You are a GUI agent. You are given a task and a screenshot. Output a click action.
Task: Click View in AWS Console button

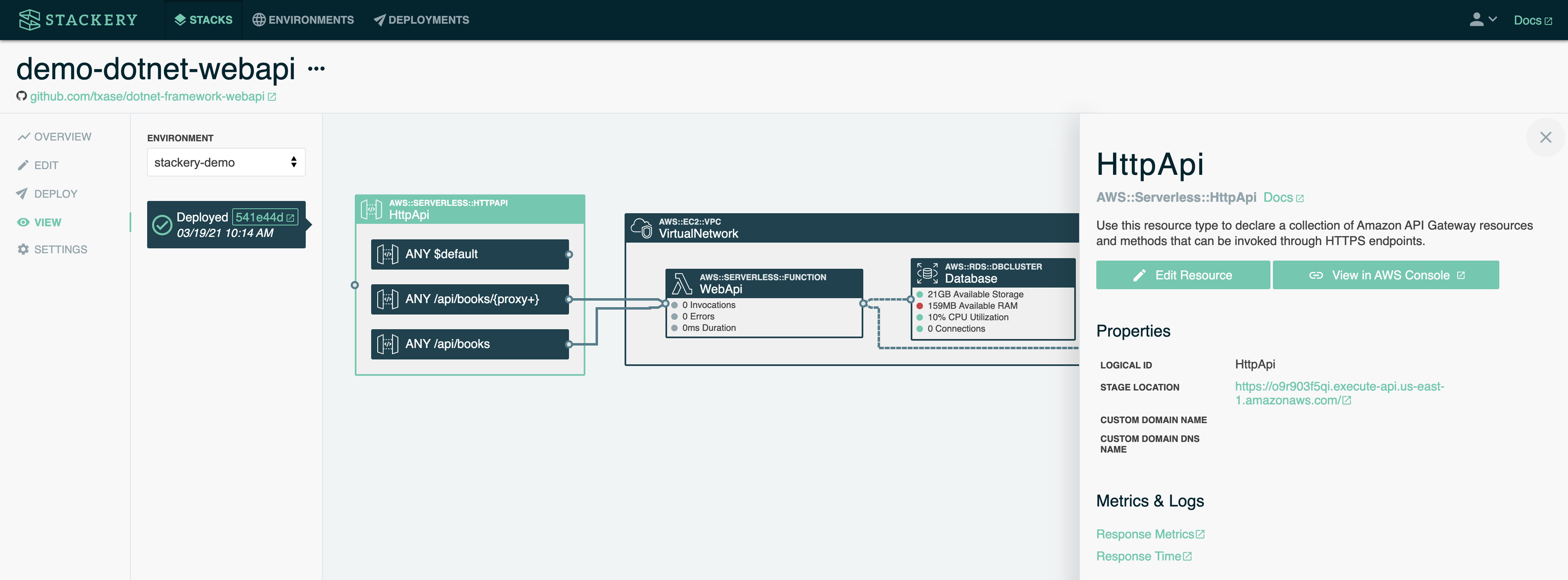click(1385, 275)
